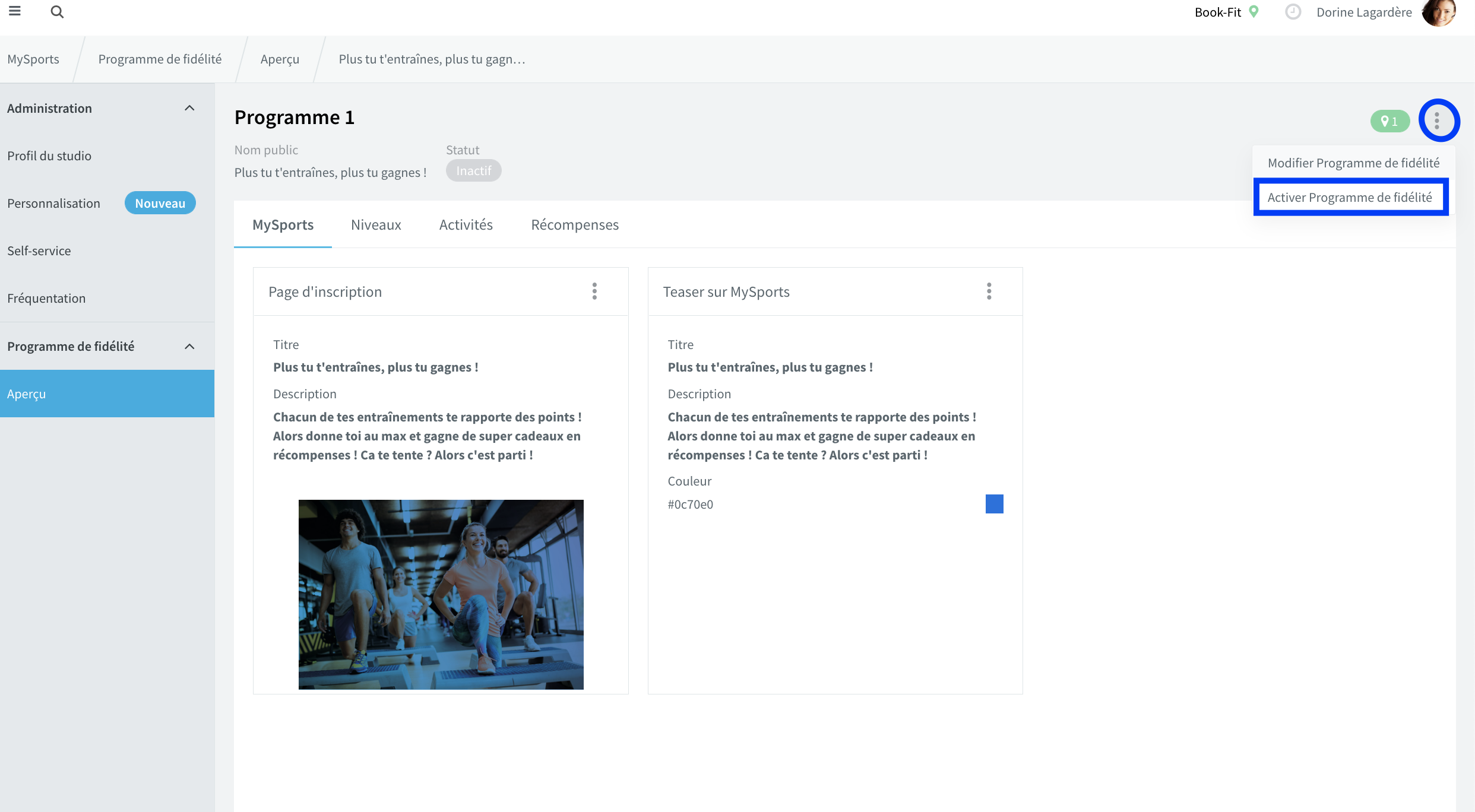Switch to the Récompenses tab

574,224
